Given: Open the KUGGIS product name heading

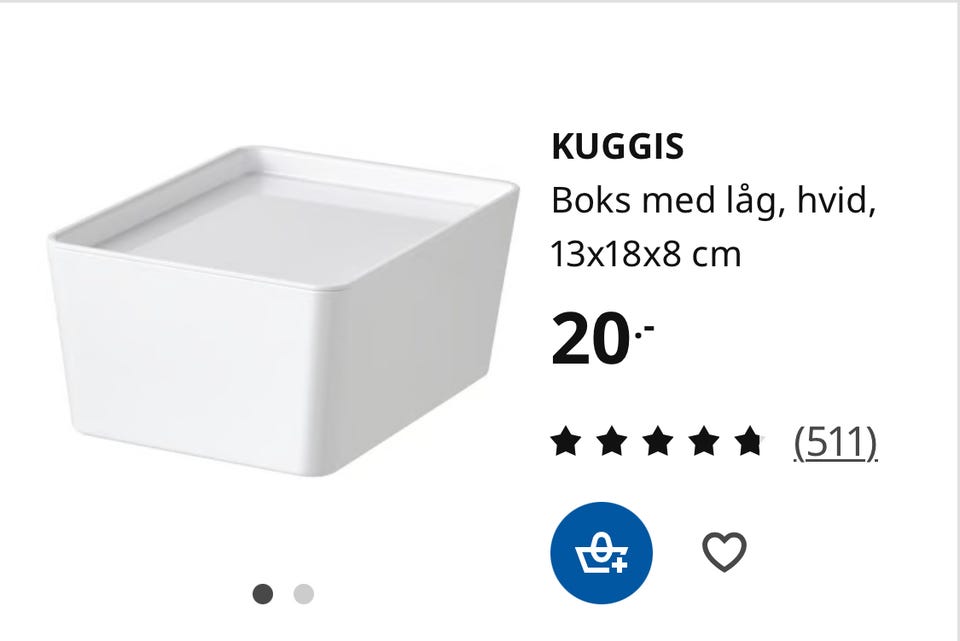Looking at the screenshot, I should coord(617,147).
